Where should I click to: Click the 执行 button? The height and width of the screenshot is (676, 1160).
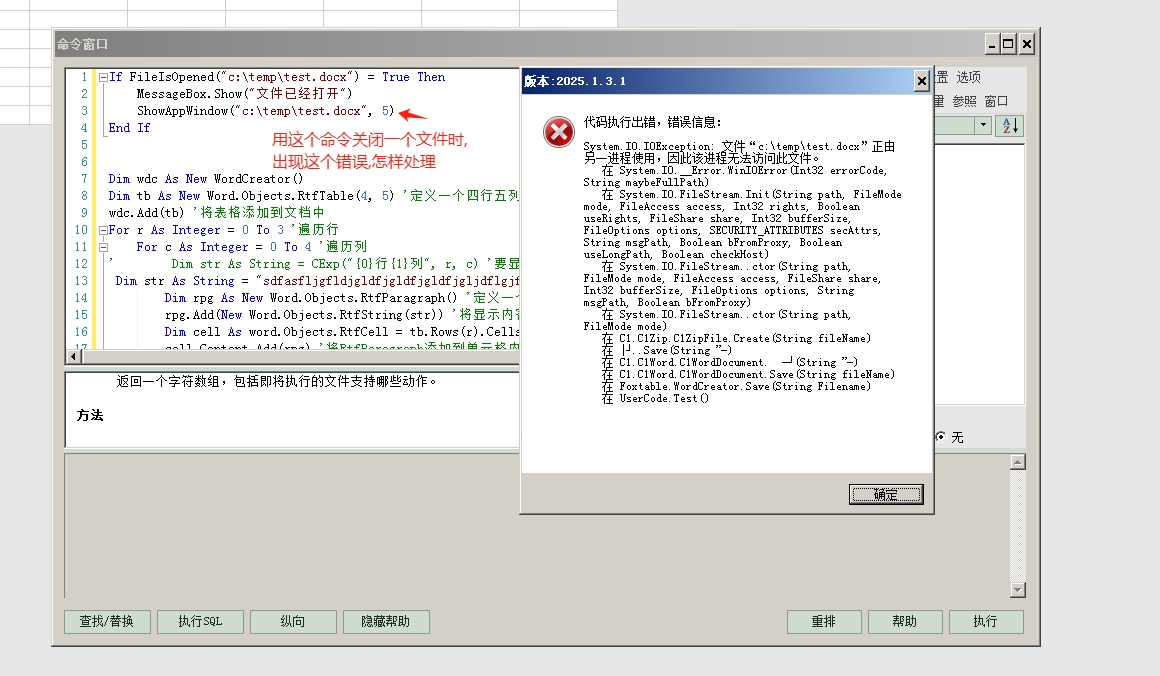pyautogui.click(x=985, y=621)
